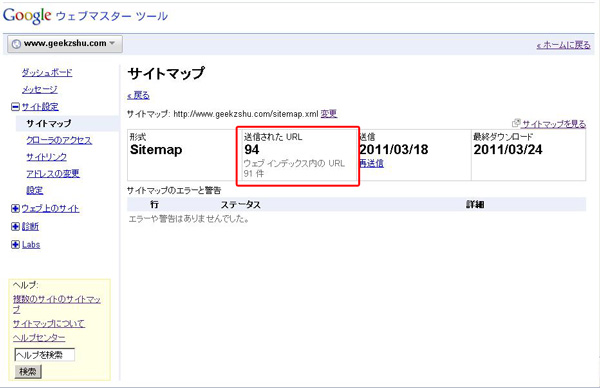
Task: Click the site globe icon beside www.geekzshu.com
Action: (x=16, y=44)
